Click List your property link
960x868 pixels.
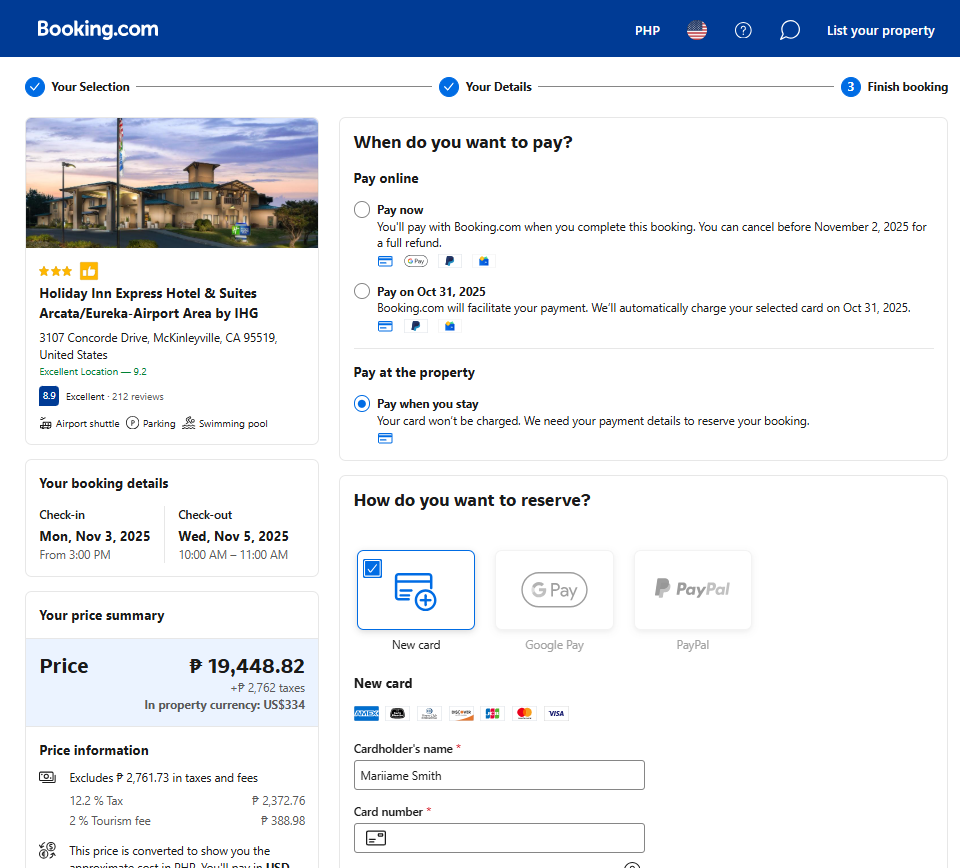point(880,30)
